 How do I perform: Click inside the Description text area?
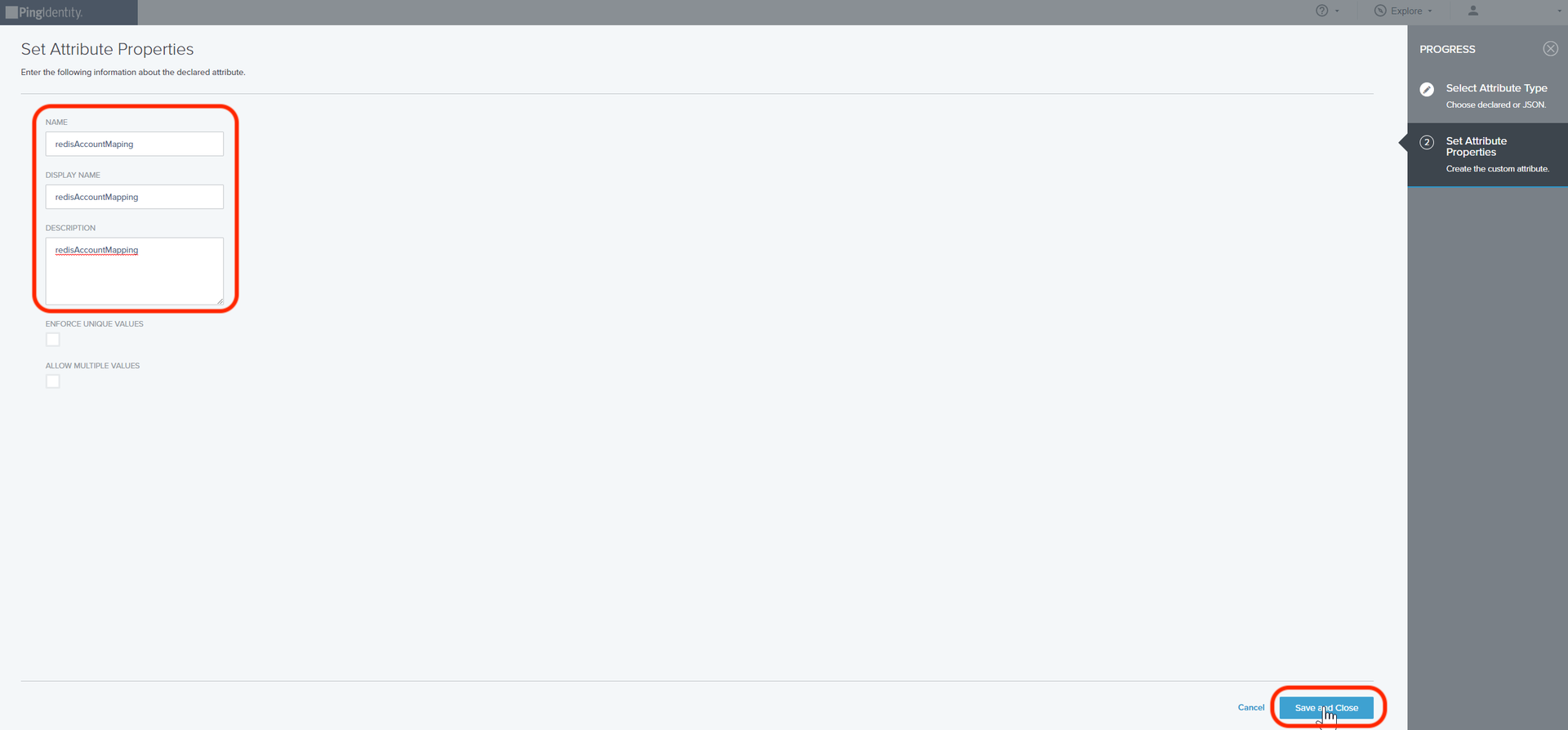[x=135, y=271]
